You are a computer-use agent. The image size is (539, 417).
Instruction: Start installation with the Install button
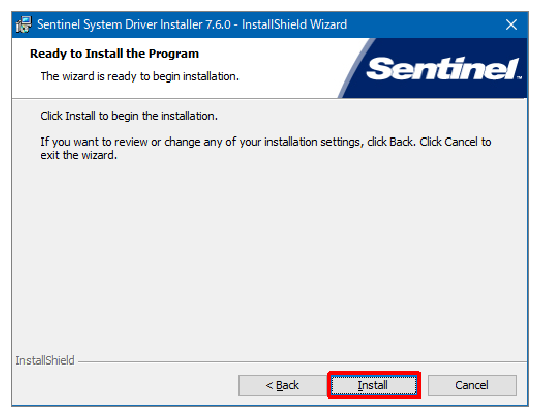click(x=374, y=385)
